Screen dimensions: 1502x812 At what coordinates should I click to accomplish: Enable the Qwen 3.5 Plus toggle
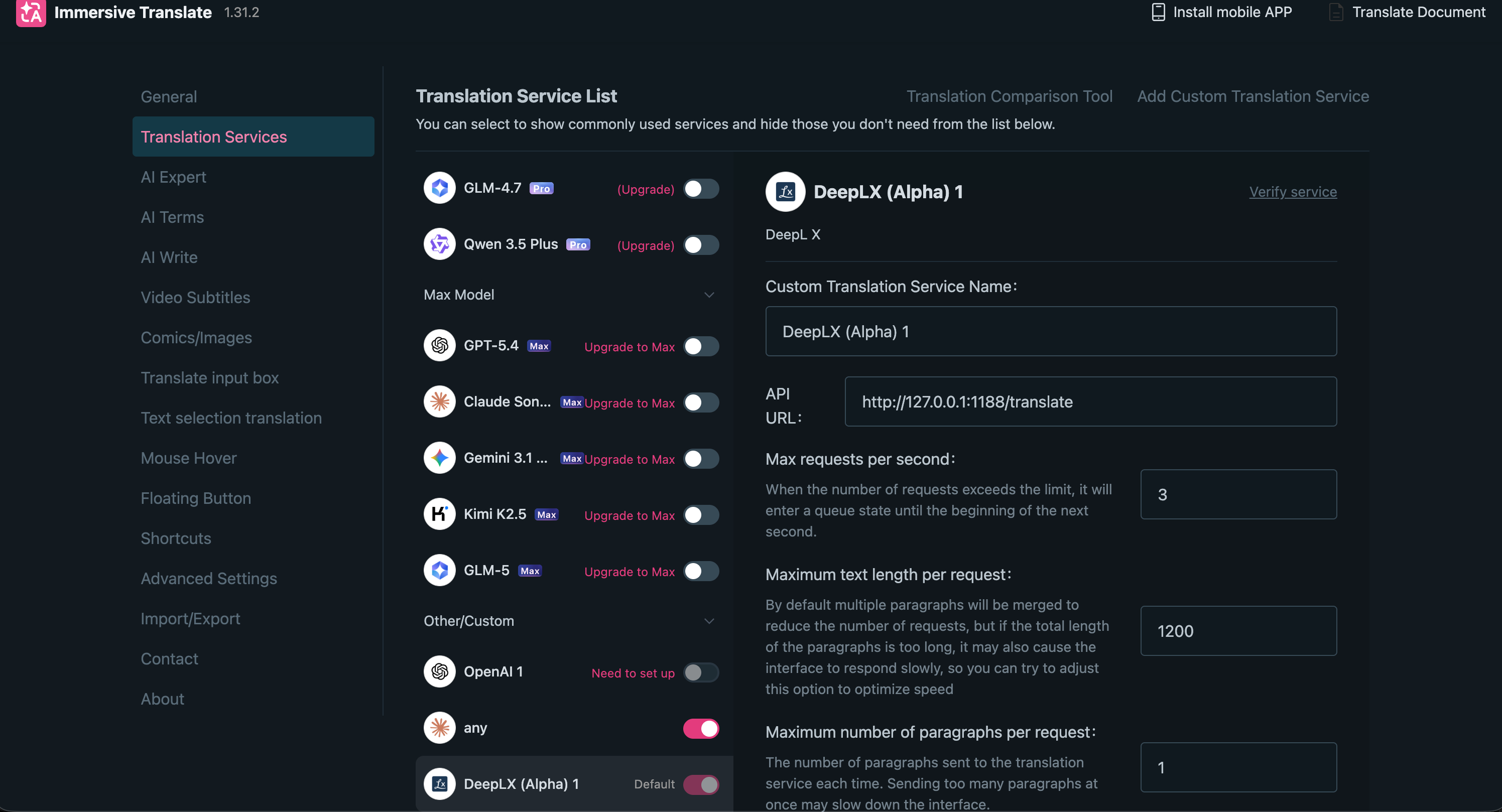pyautogui.click(x=701, y=245)
